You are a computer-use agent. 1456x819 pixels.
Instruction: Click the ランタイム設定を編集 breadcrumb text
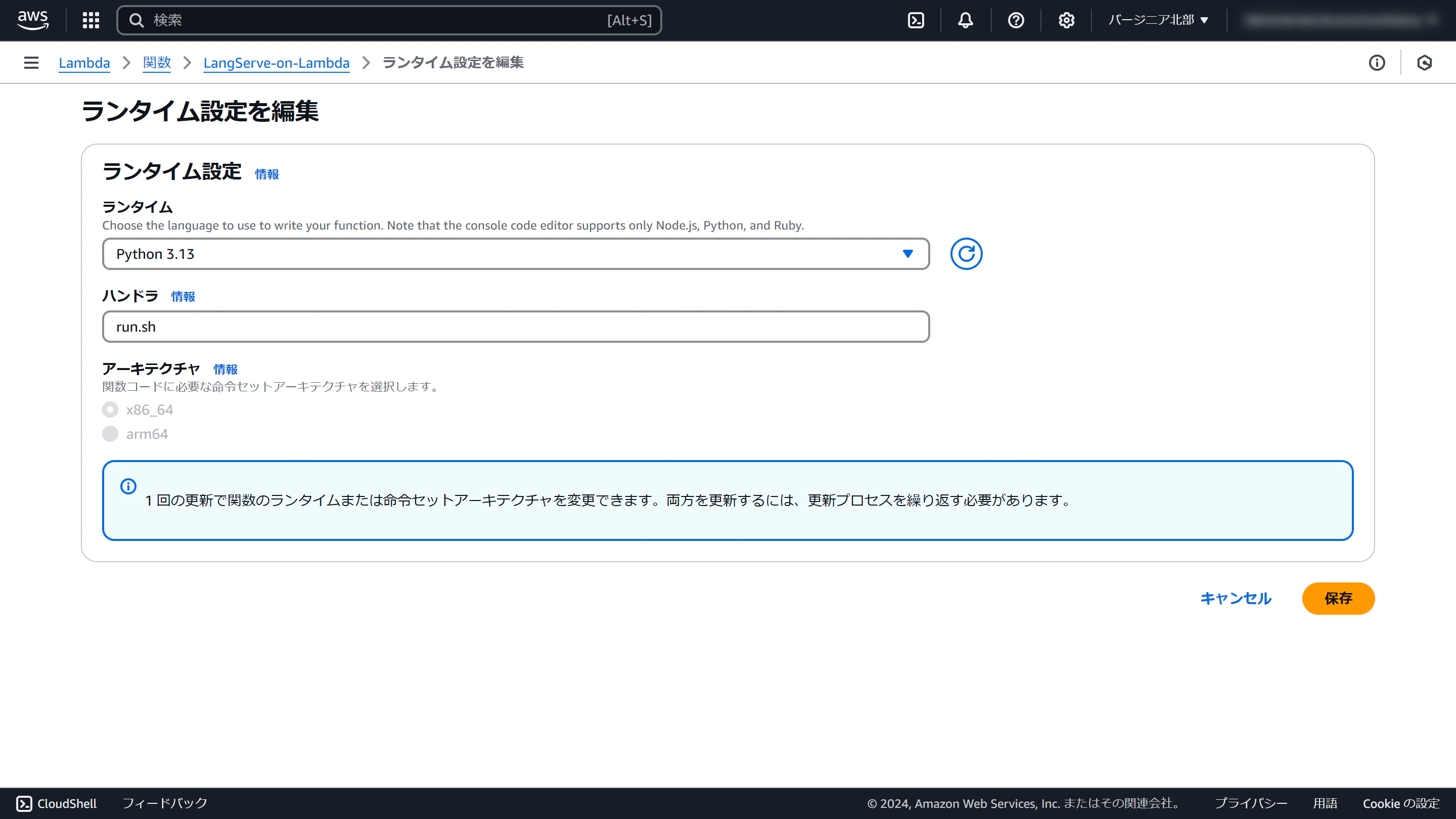(x=453, y=63)
